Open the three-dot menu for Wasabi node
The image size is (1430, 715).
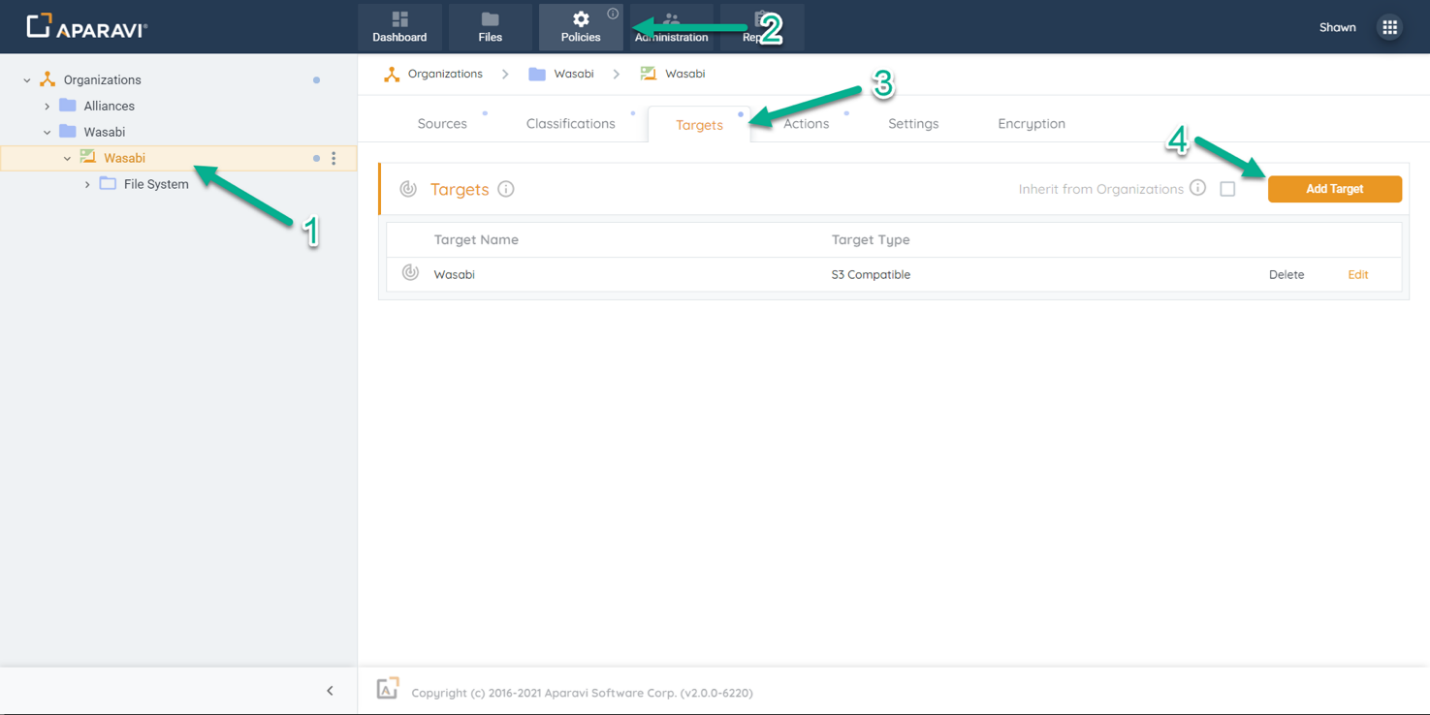click(x=334, y=158)
